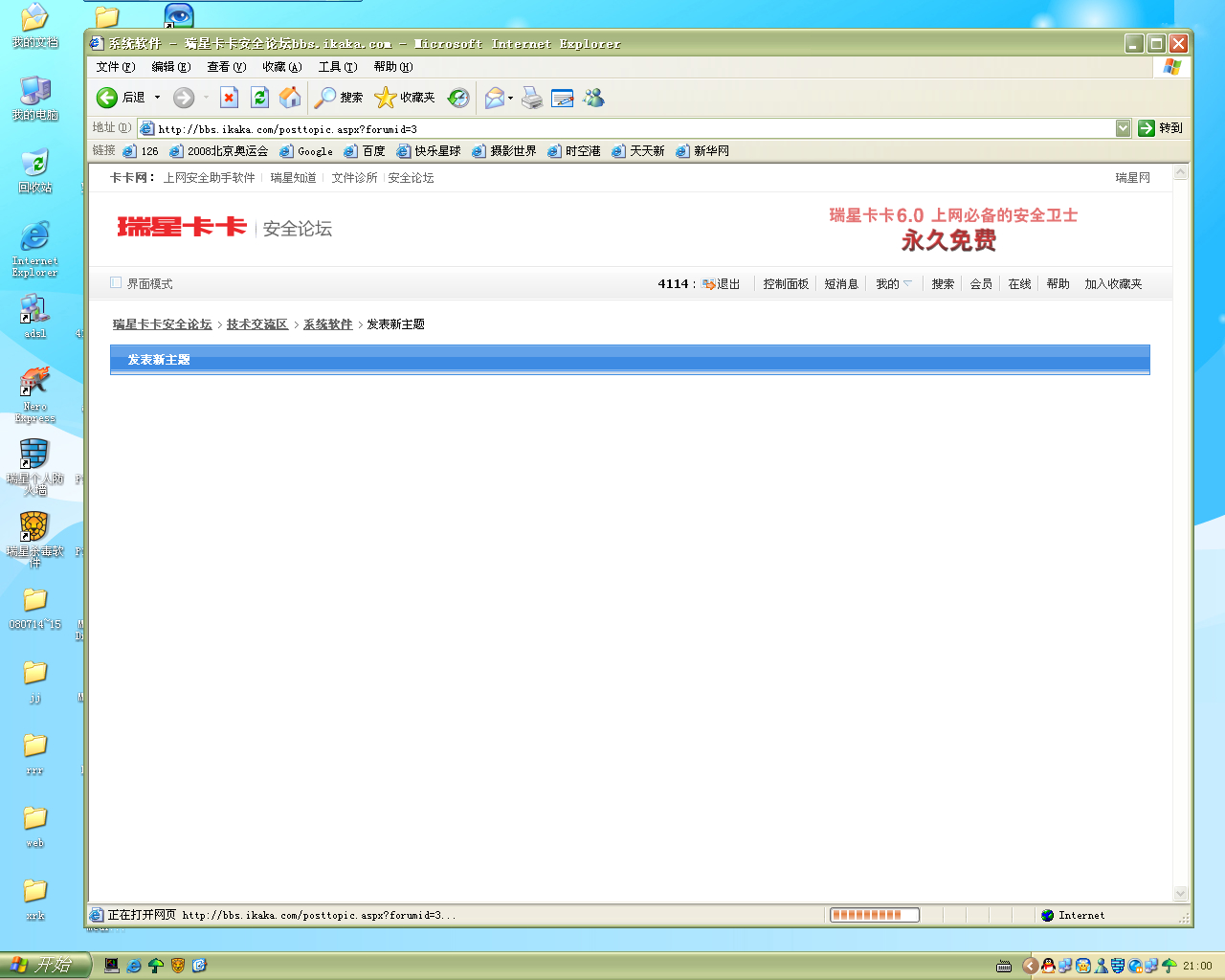Open the 收藏(A) menu
Screen dimensions: 1225x980
tap(282, 67)
